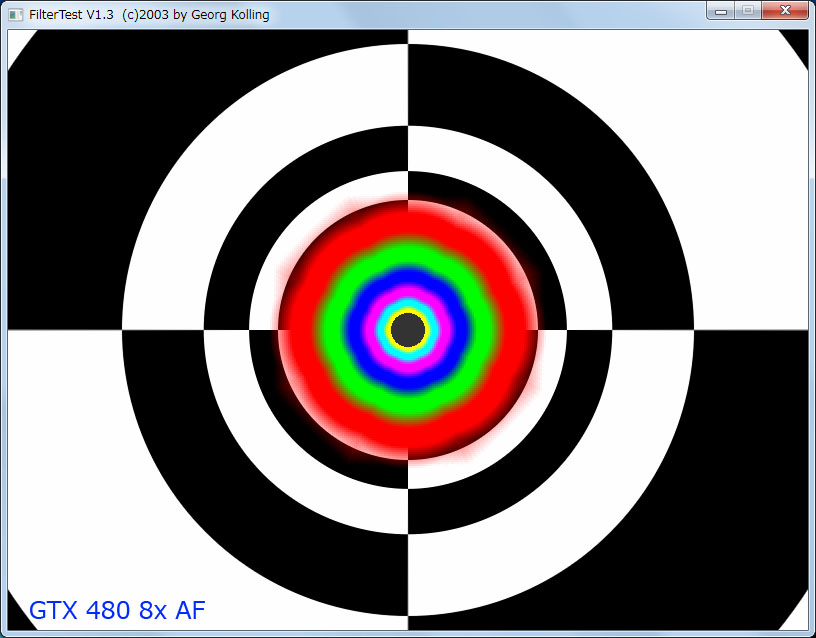Image resolution: width=816 pixels, height=638 pixels.
Task: Close the FilterTest window
Action: click(785, 10)
